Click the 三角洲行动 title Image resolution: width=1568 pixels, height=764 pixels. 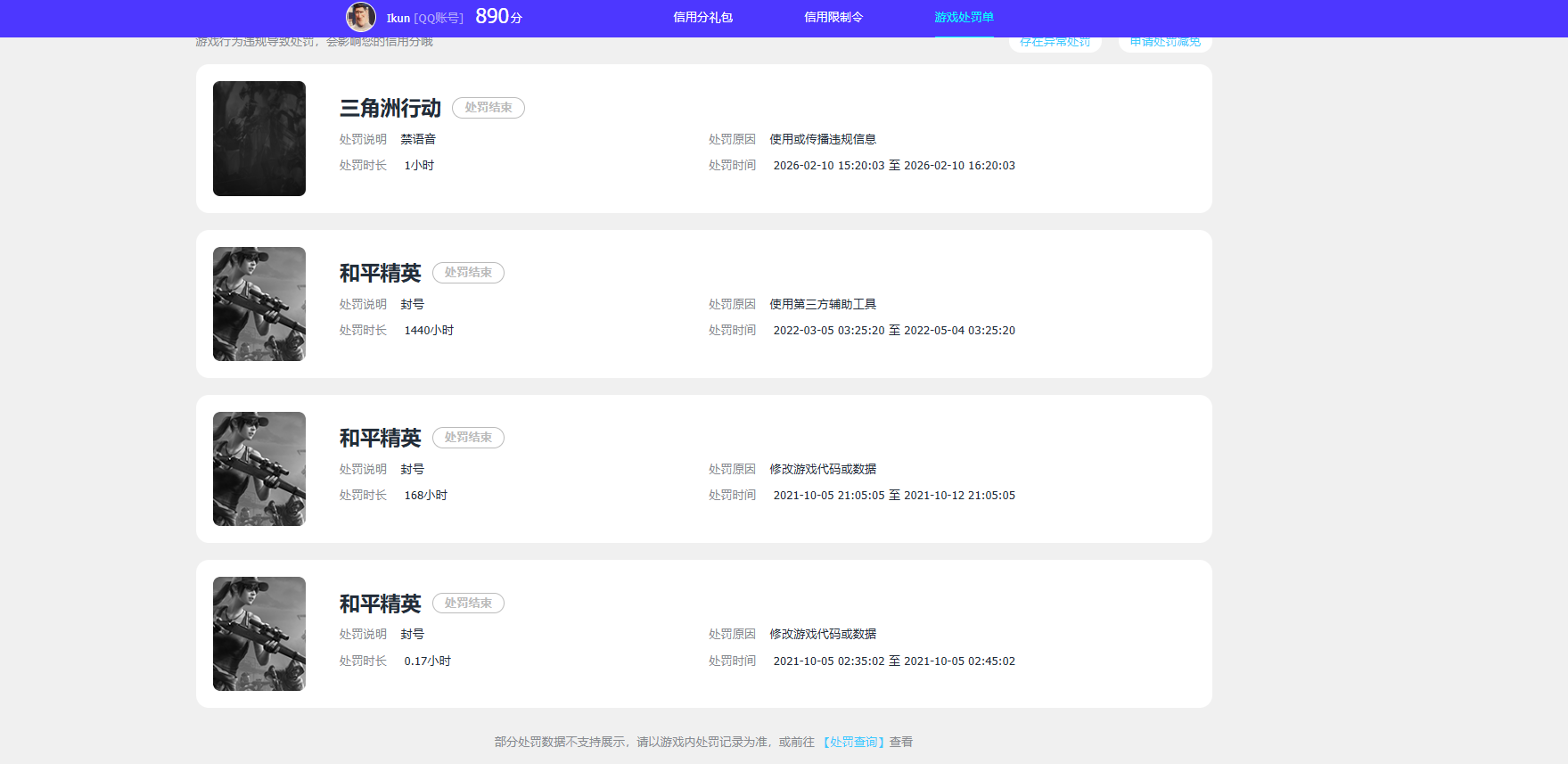pyautogui.click(x=390, y=108)
